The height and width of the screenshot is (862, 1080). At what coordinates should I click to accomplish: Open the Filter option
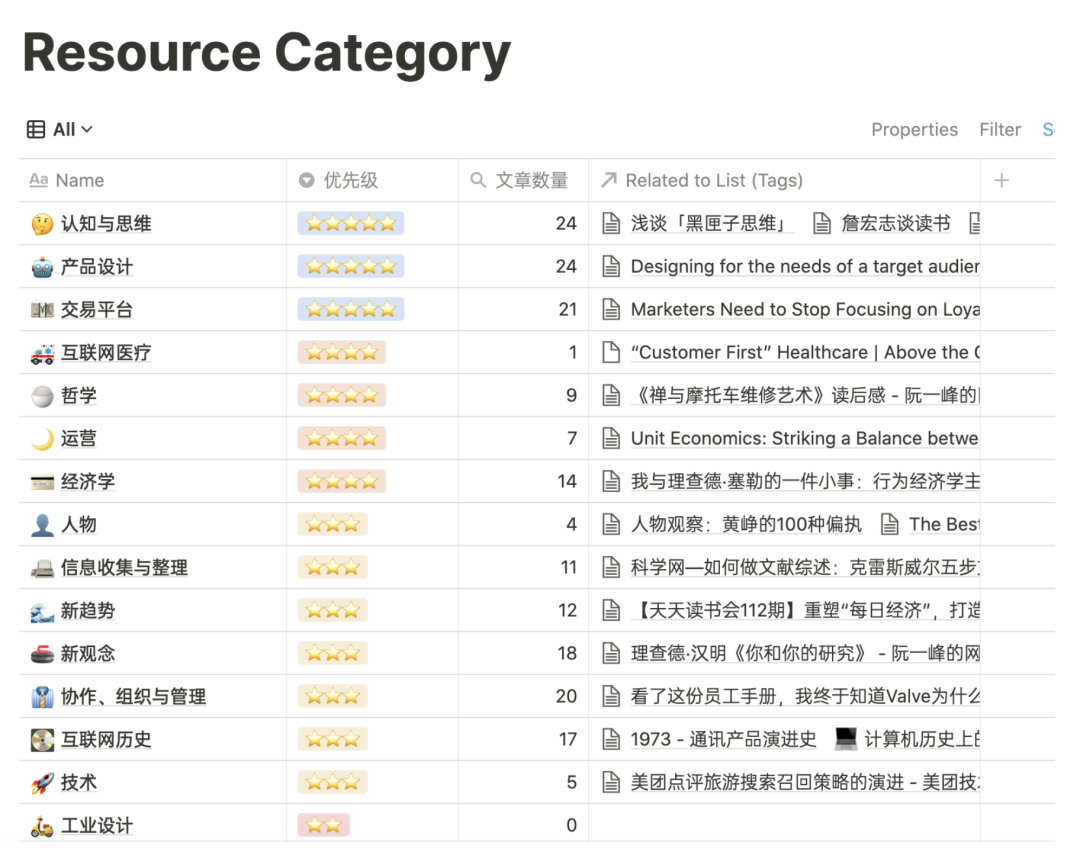[1000, 130]
